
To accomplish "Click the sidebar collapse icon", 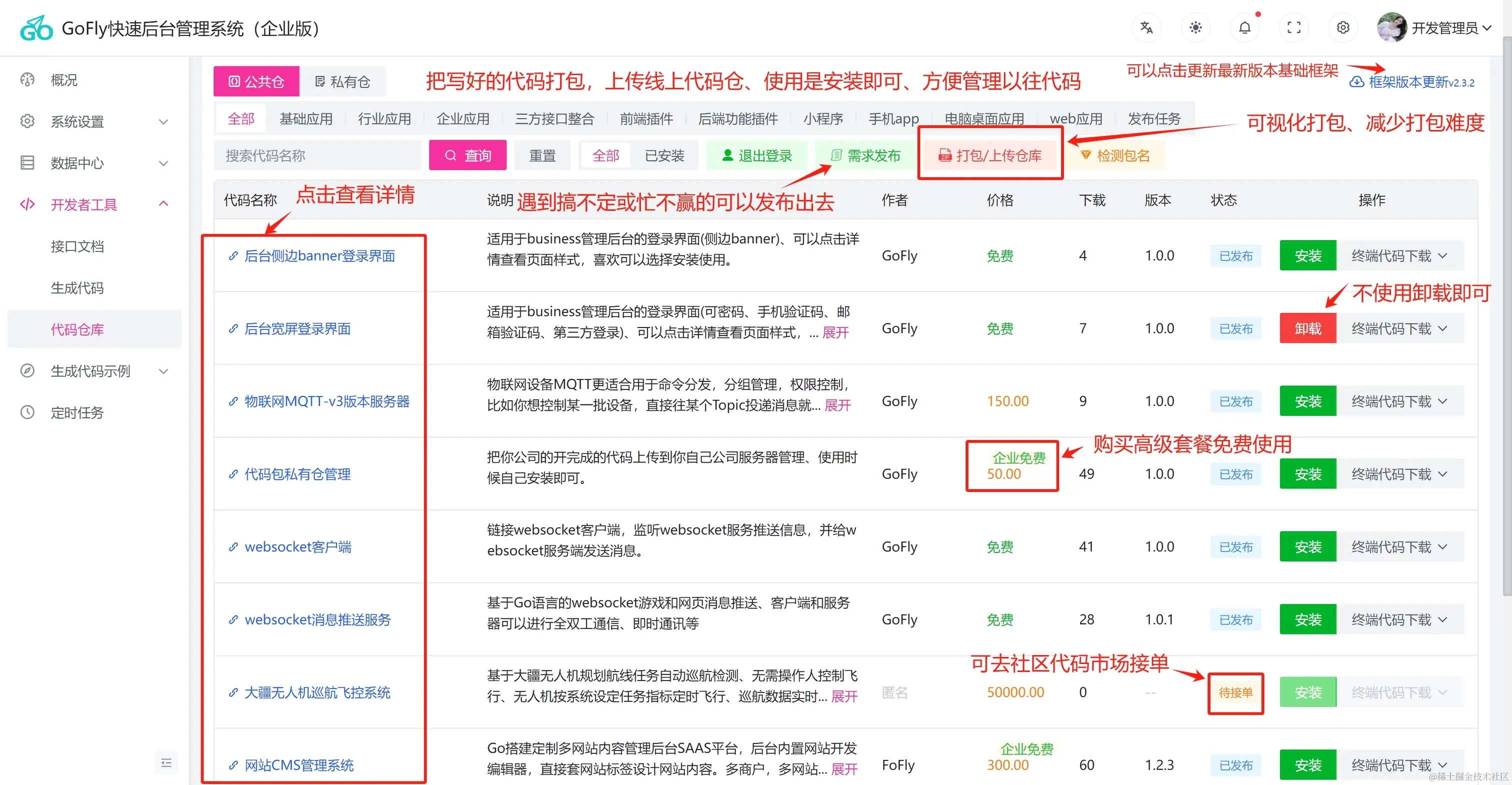I will [x=166, y=762].
